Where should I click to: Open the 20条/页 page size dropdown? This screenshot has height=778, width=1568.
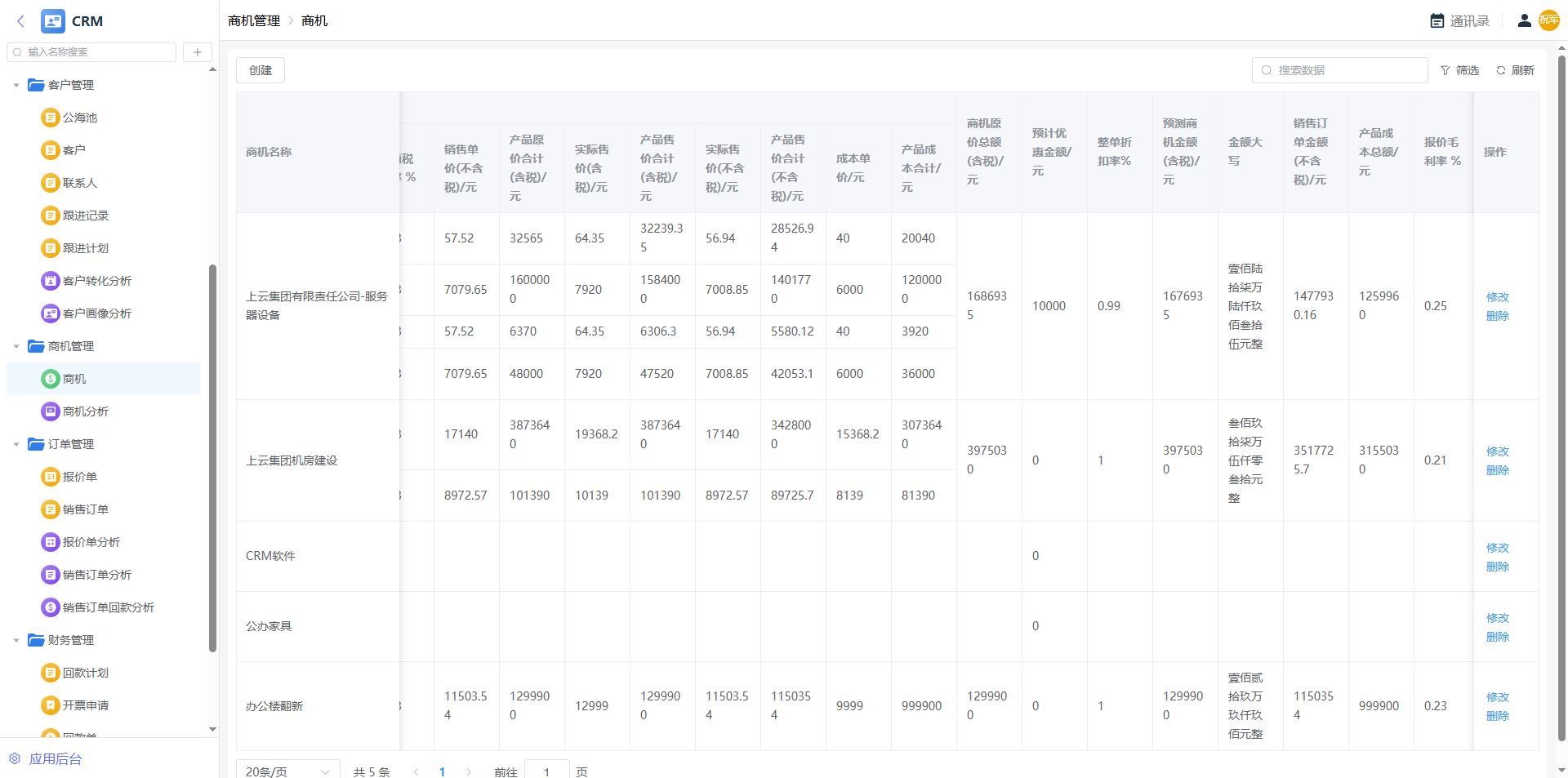pyautogui.click(x=287, y=771)
